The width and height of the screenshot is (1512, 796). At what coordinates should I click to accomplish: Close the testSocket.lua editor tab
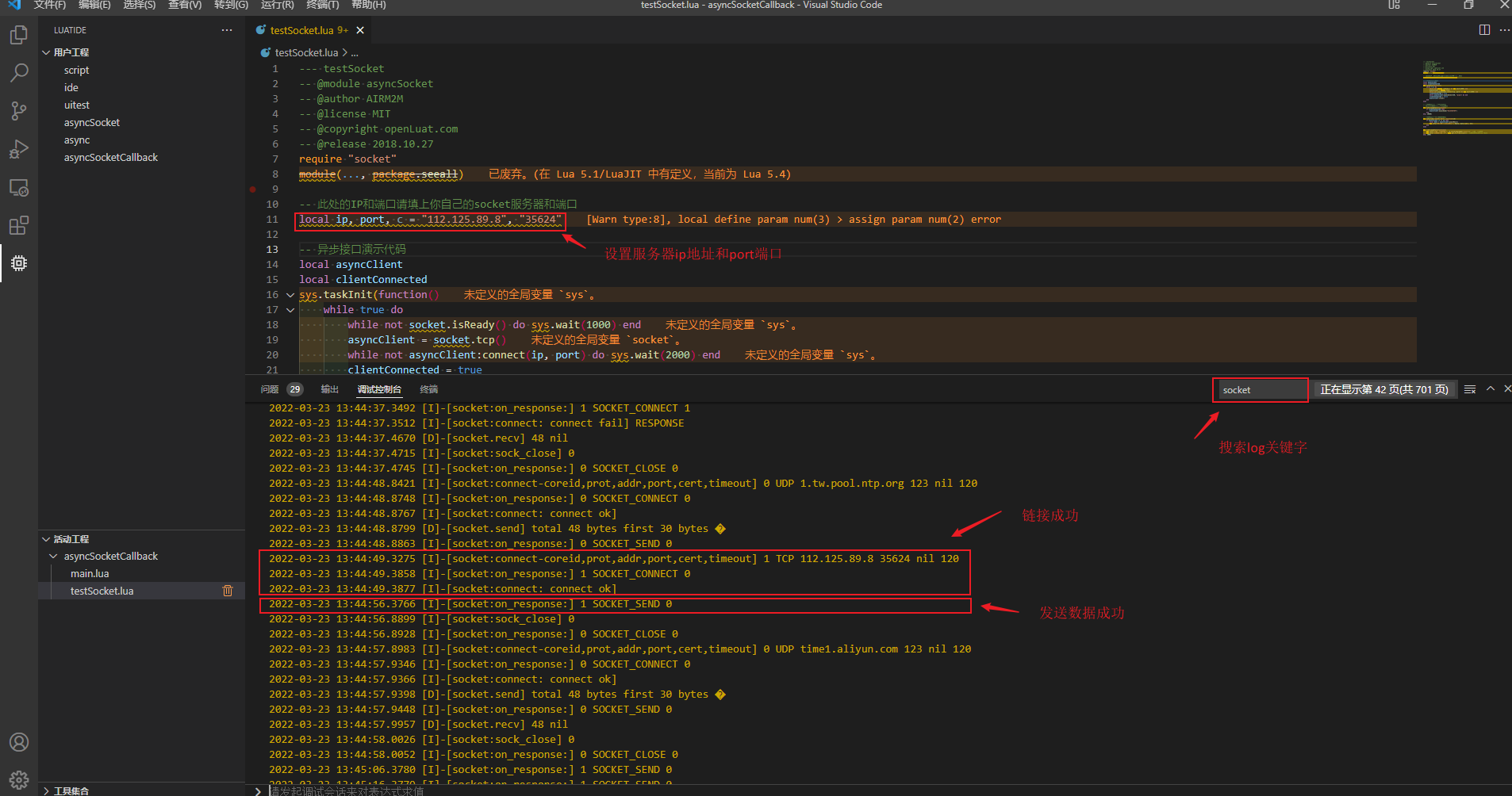pos(360,30)
